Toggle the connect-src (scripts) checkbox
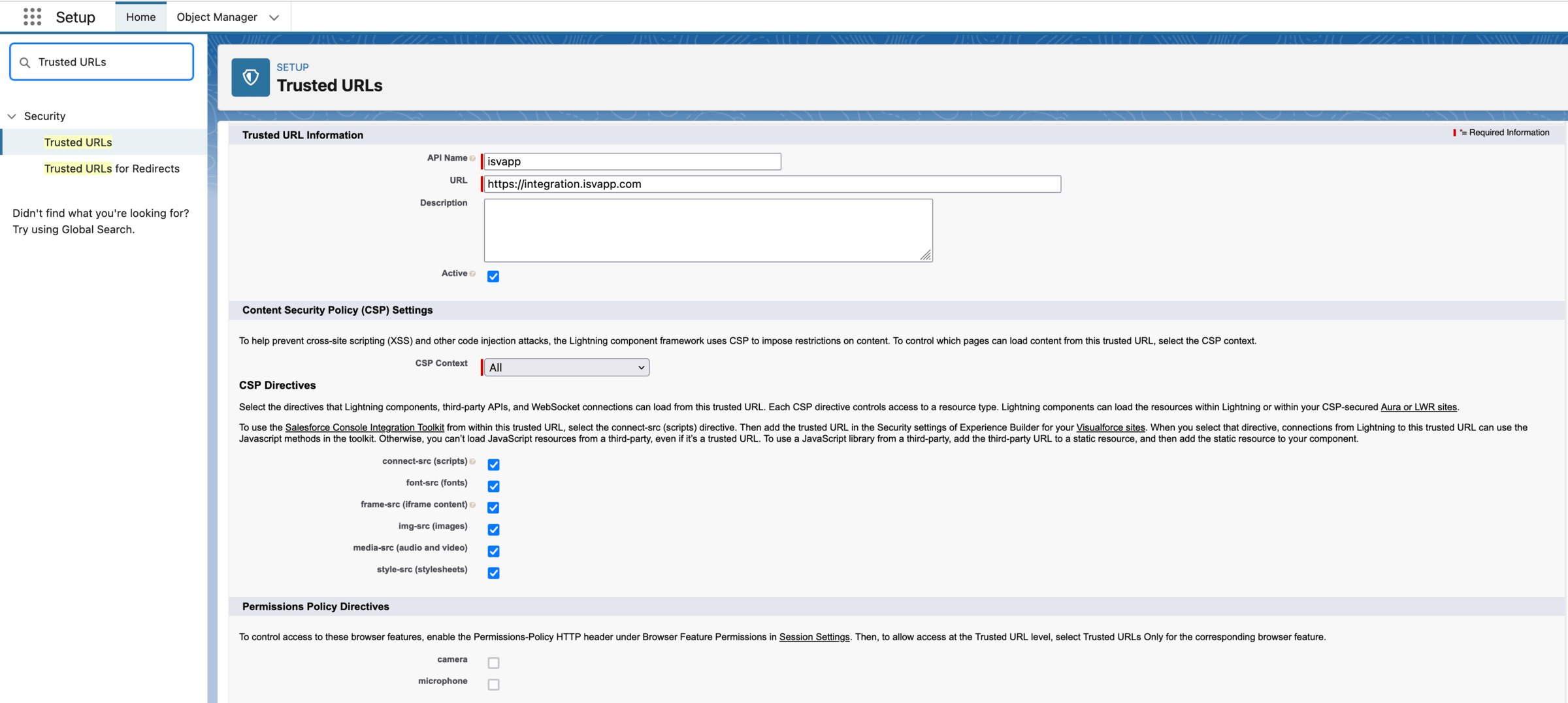 point(493,465)
